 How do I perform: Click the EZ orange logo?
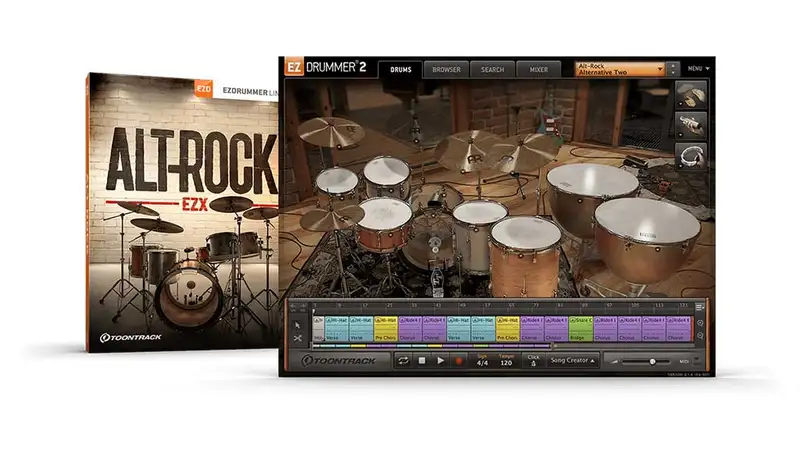[294, 67]
